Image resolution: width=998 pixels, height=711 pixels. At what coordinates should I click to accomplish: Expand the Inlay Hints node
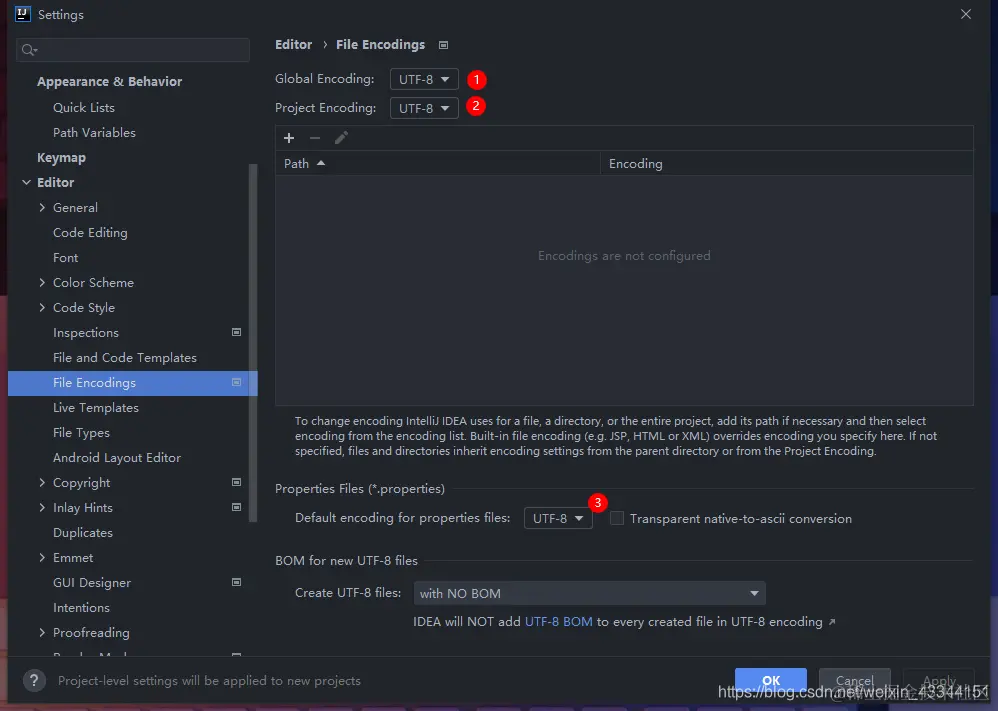coord(42,507)
